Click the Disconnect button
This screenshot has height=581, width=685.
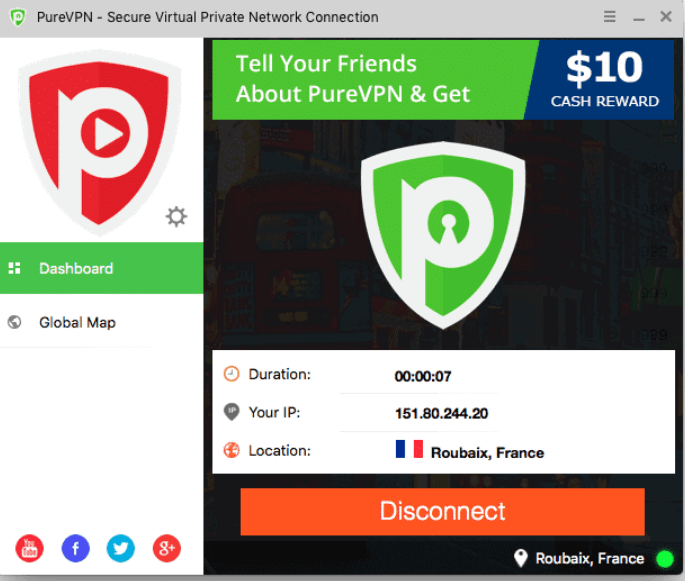[x=443, y=512]
